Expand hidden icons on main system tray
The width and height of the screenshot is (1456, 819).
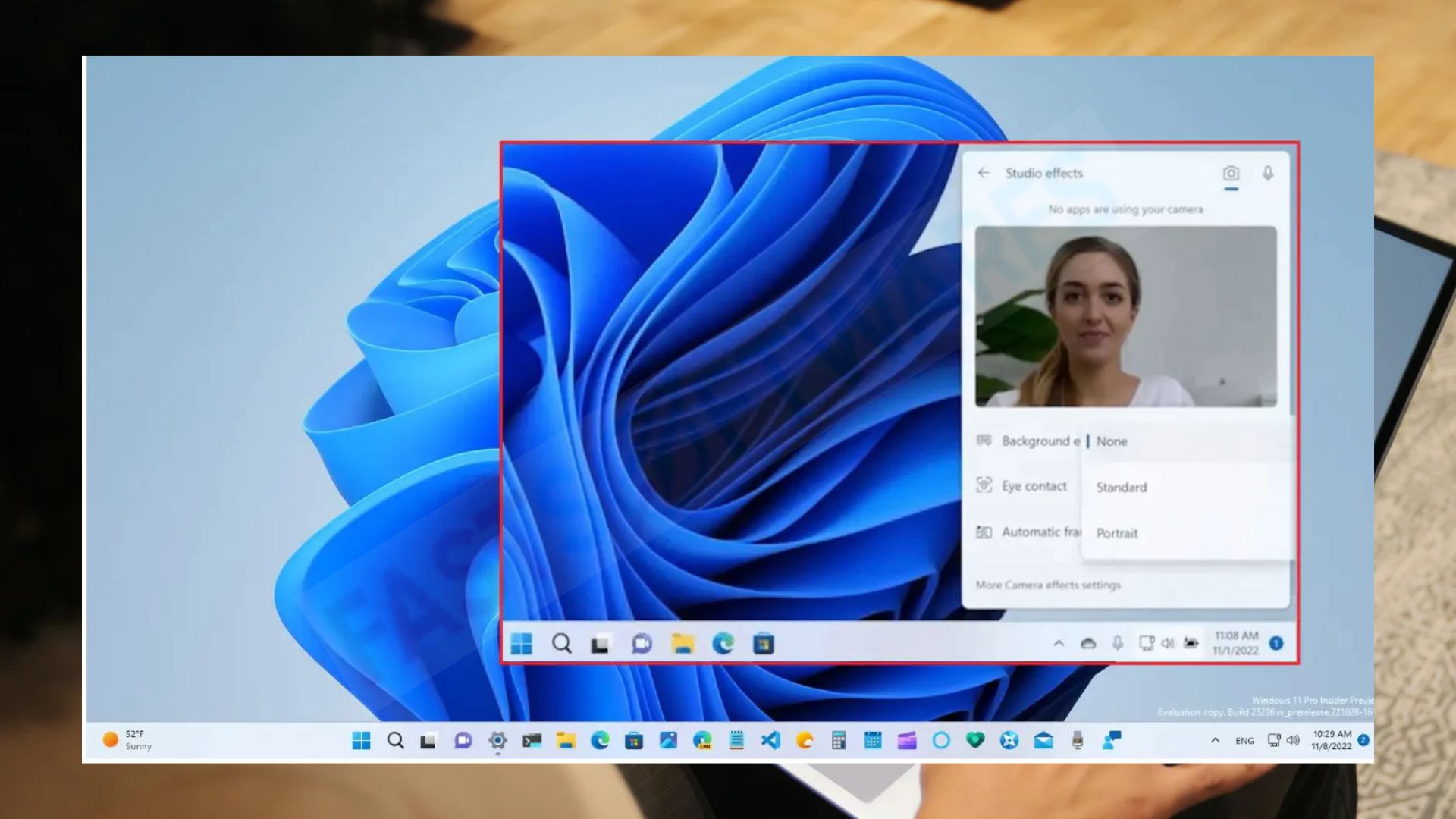tap(1216, 741)
